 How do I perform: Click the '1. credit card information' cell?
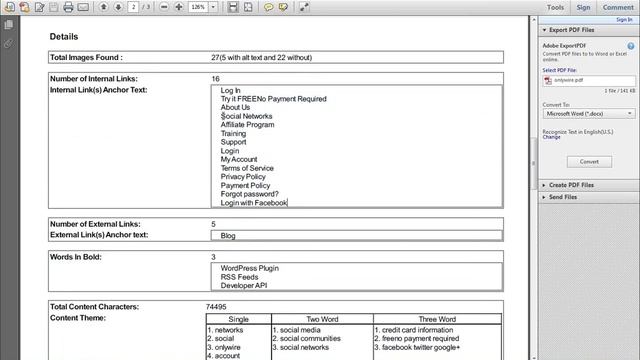pos(414,330)
